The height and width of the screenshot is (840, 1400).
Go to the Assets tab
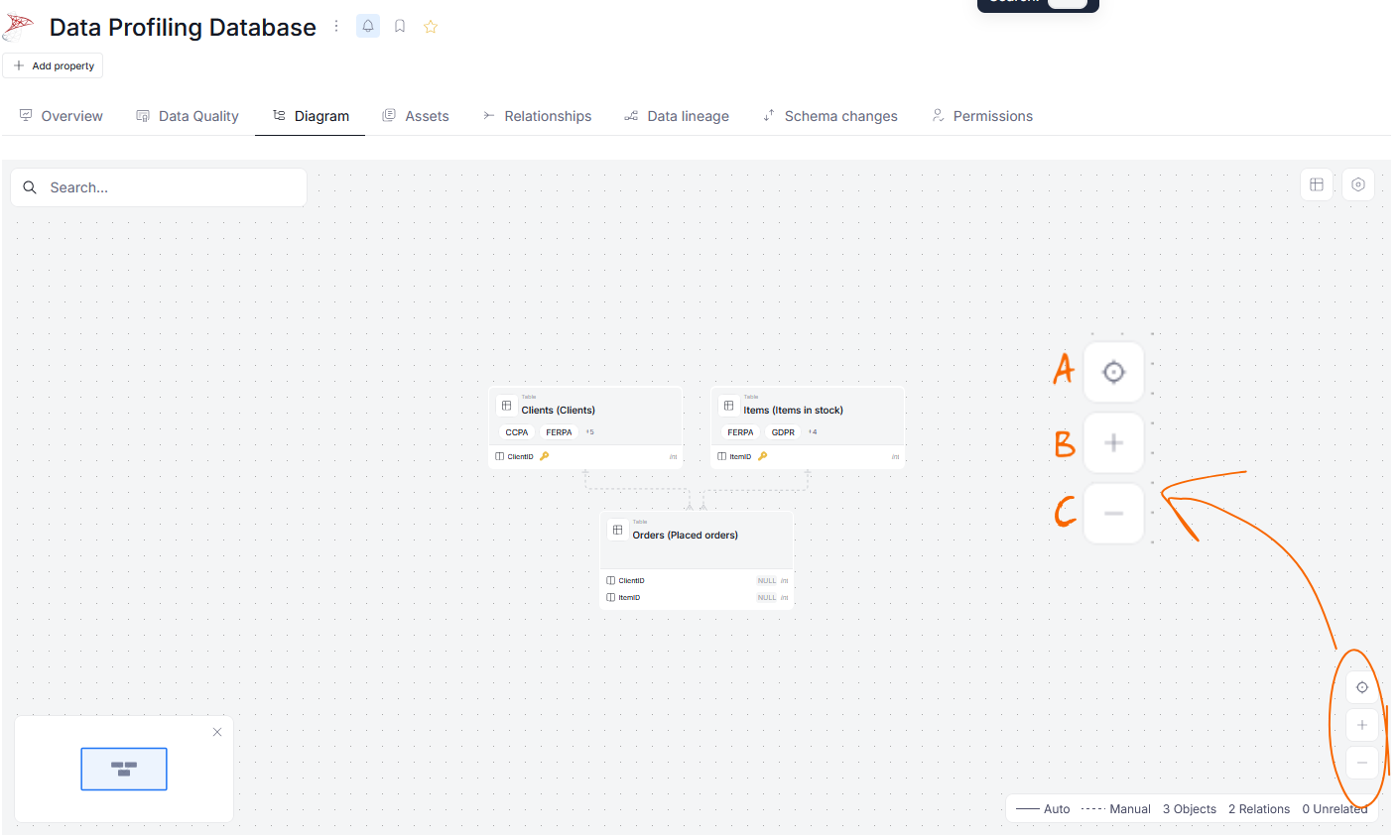pyautogui.click(x=416, y=116)
